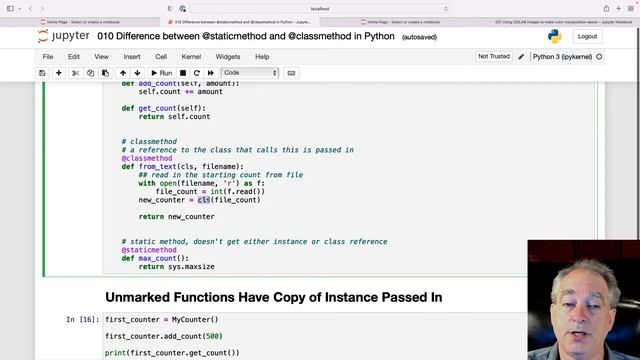Image resolution: width=640 pixels, height=360 pixels.
Task: Open the Kernel menu
Action: (191, 57)
